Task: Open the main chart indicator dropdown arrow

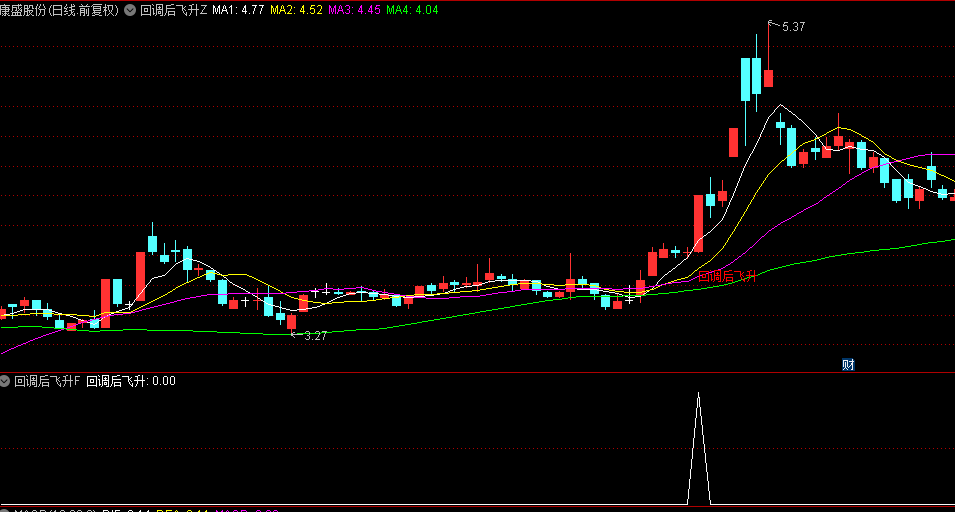Action: (130, 10)
